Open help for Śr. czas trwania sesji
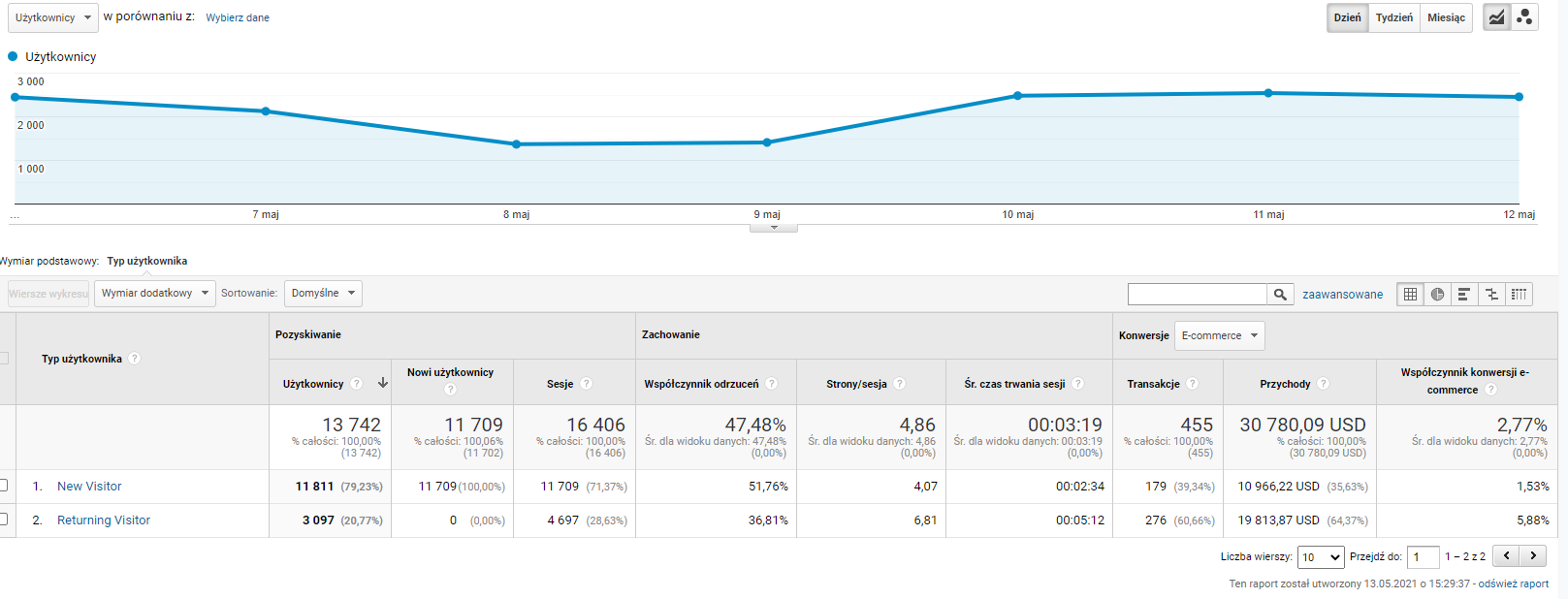The height and width of the screenshot is (599, 1568). (1078, 384)
